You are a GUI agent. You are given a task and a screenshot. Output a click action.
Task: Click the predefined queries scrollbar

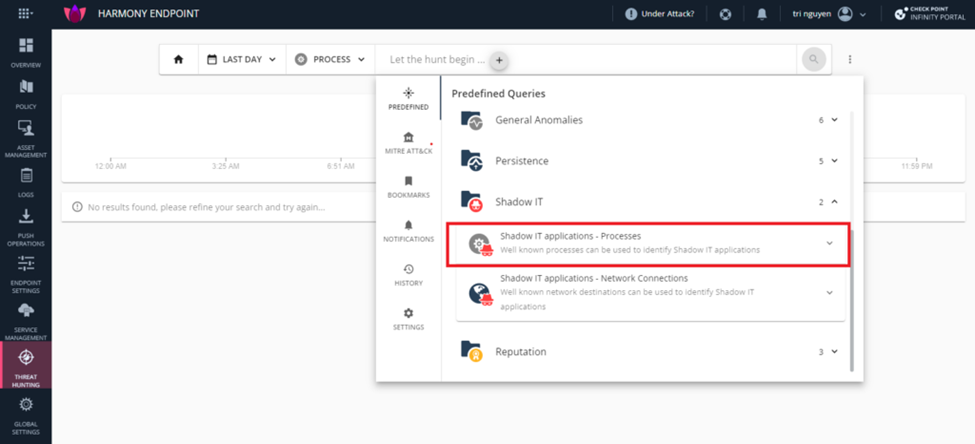click(x=851, y=300)
